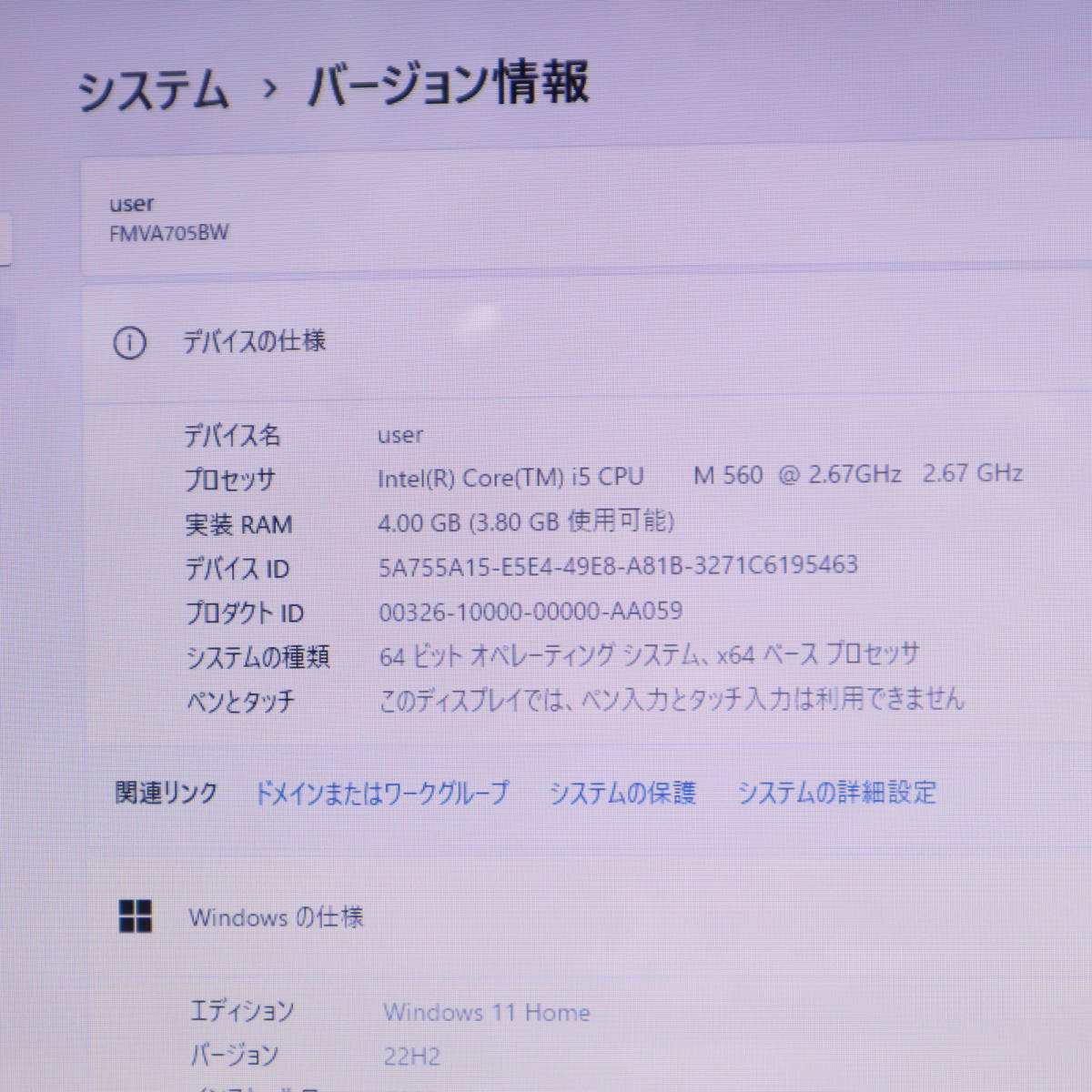Image resolution: width=1092 pixels, height=1092 pixels.
Task: Click the info icon beside デバイスの仕様
Action: pyautogui.click(x=129, y=343)
